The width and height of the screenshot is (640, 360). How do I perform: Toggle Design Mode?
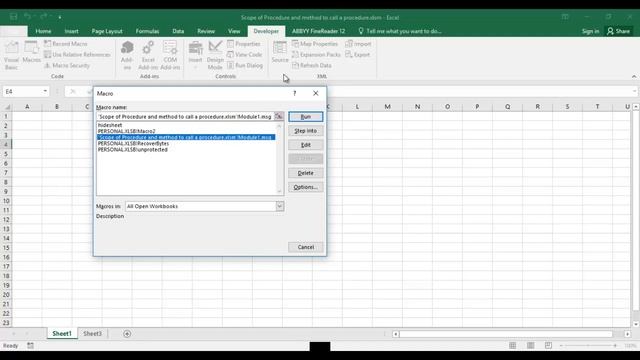215,56
